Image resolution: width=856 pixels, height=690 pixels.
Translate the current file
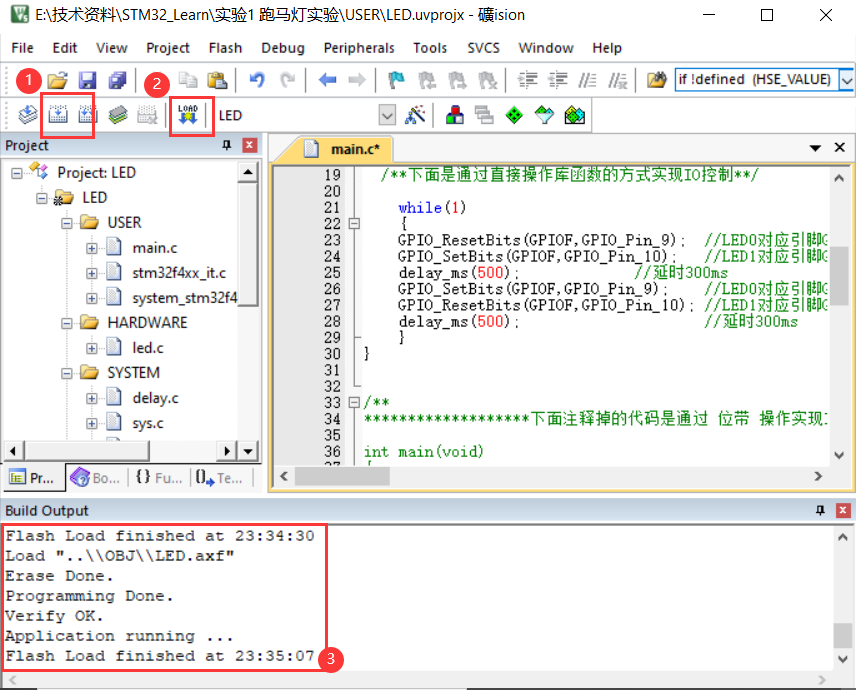pyautogui.click(x=28, y=115)
